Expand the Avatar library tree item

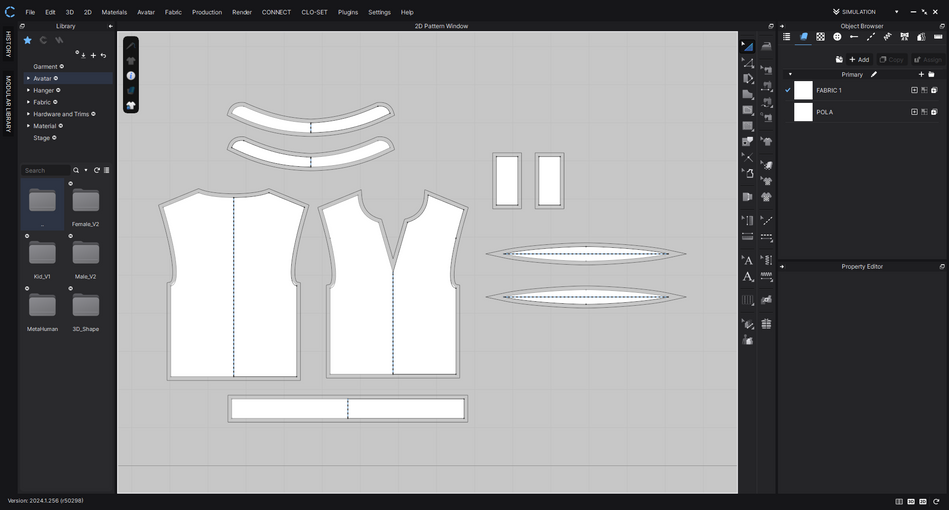(x=28, y=79)
